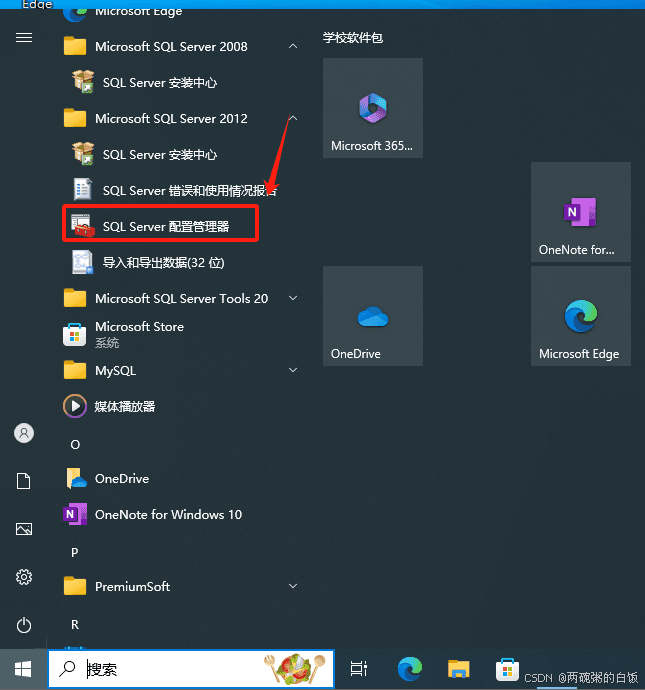Open Microsoft Store icon in app list
Viewport: 645px width, 690px height.
[75, 334]
